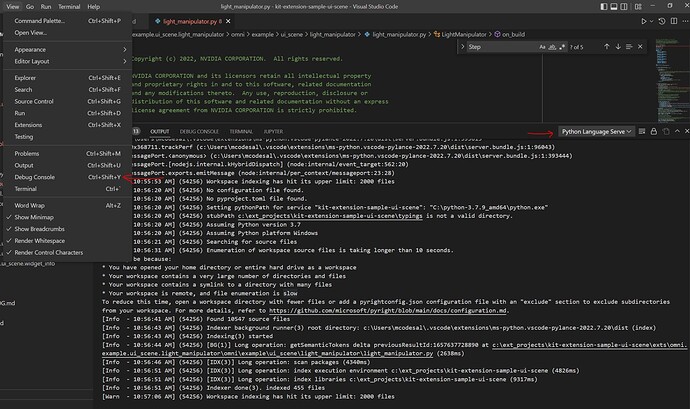Select Debug Console in the View menu
The width and height of the screenshot is (690, 409).
[x=67, y=177]
